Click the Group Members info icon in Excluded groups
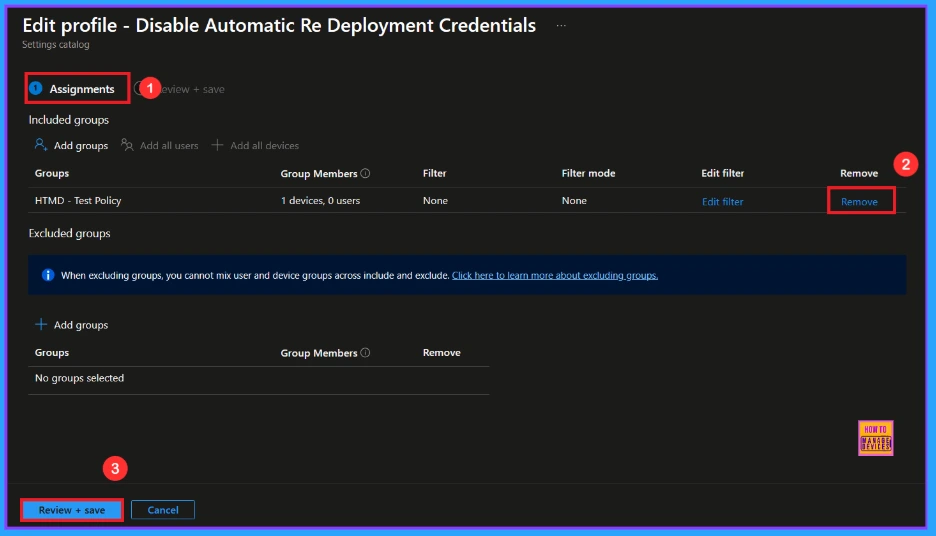The image size is (936, 536). pyautogui.click(x=365, y=353)
